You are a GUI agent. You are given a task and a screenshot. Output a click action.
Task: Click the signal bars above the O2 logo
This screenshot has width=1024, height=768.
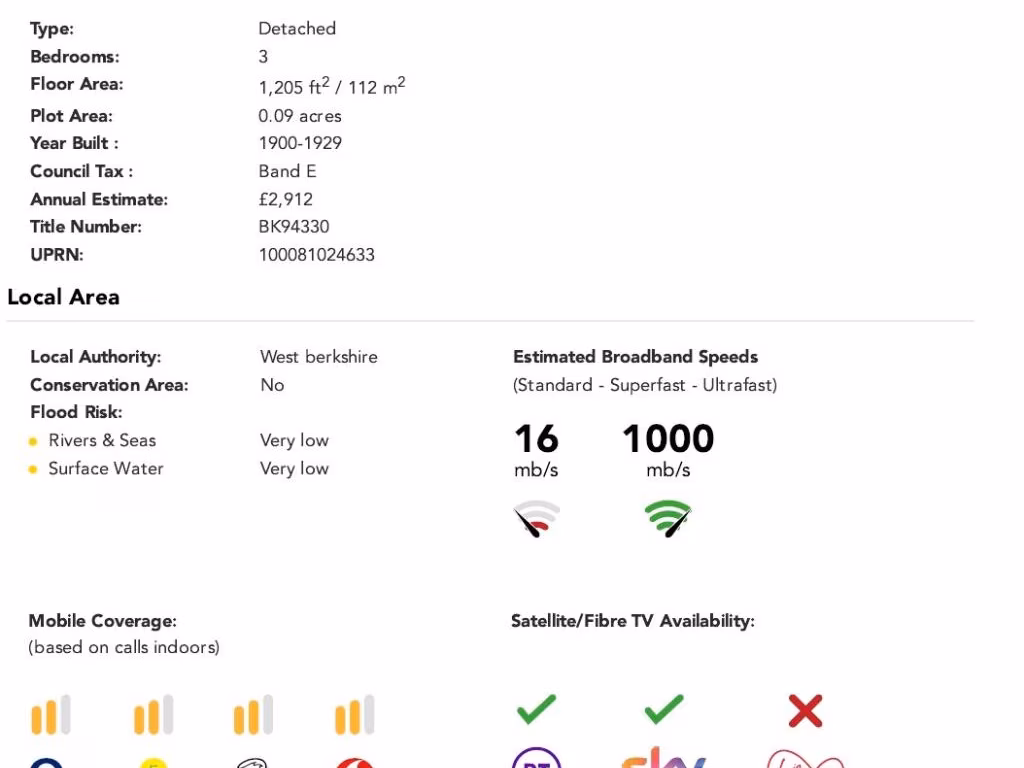(x=50, y=715)
